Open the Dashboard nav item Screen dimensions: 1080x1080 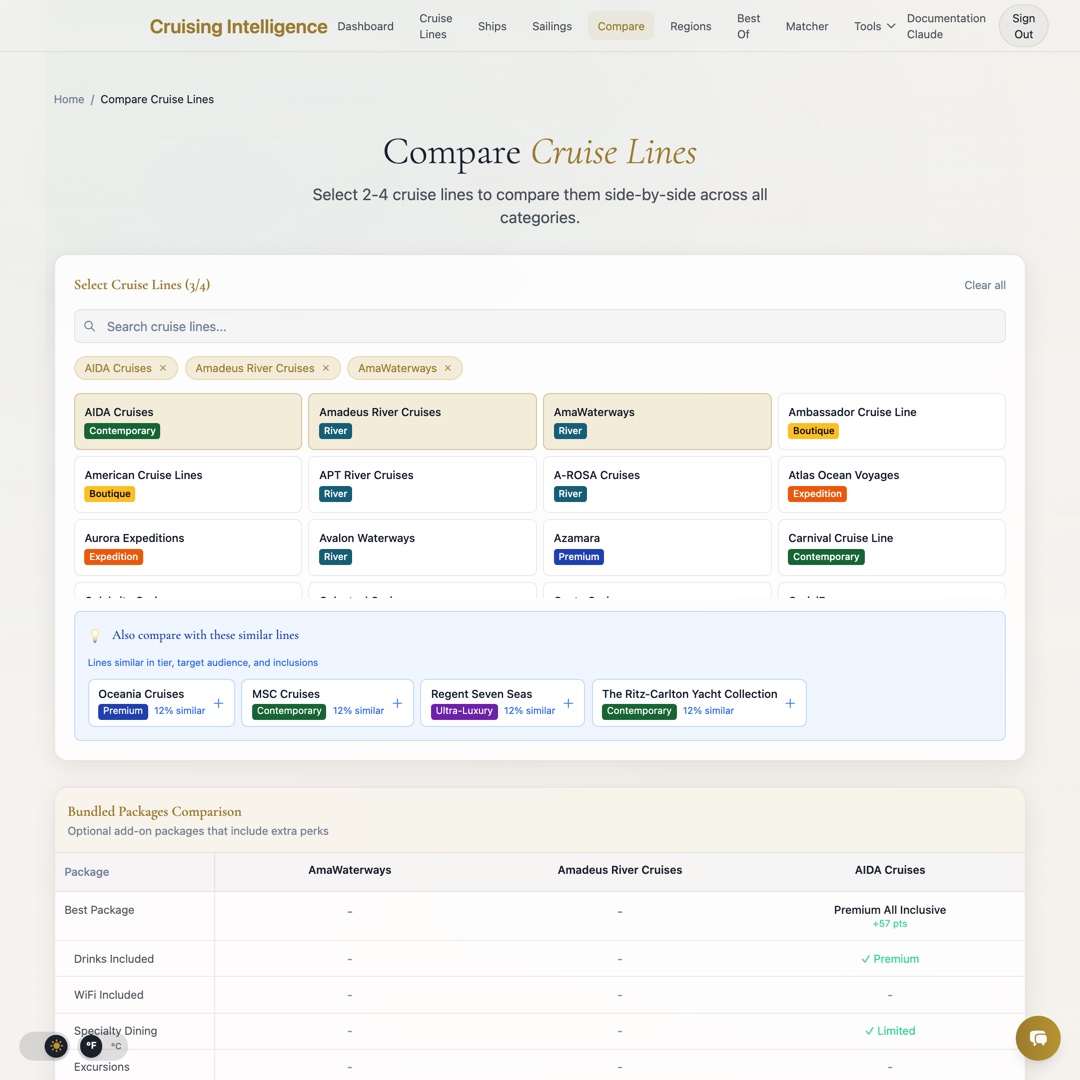(365, 26)
